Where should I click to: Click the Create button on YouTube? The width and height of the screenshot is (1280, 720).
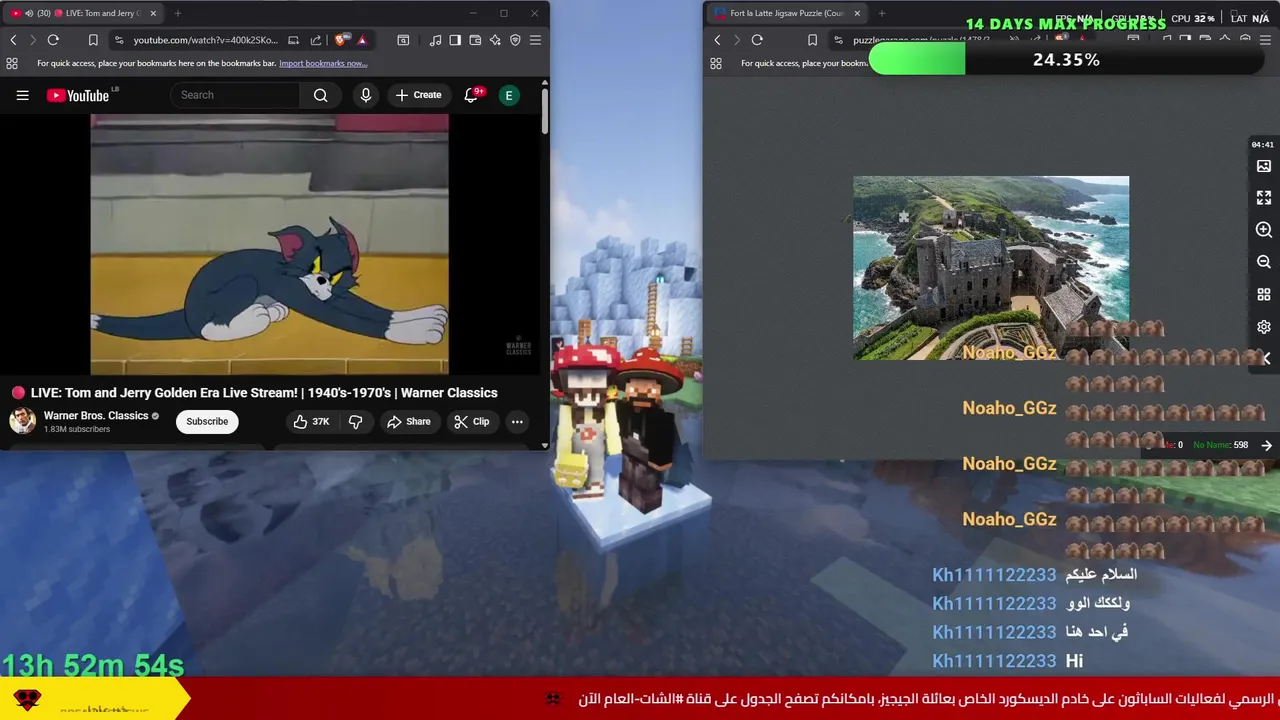[x=418, y=95]
